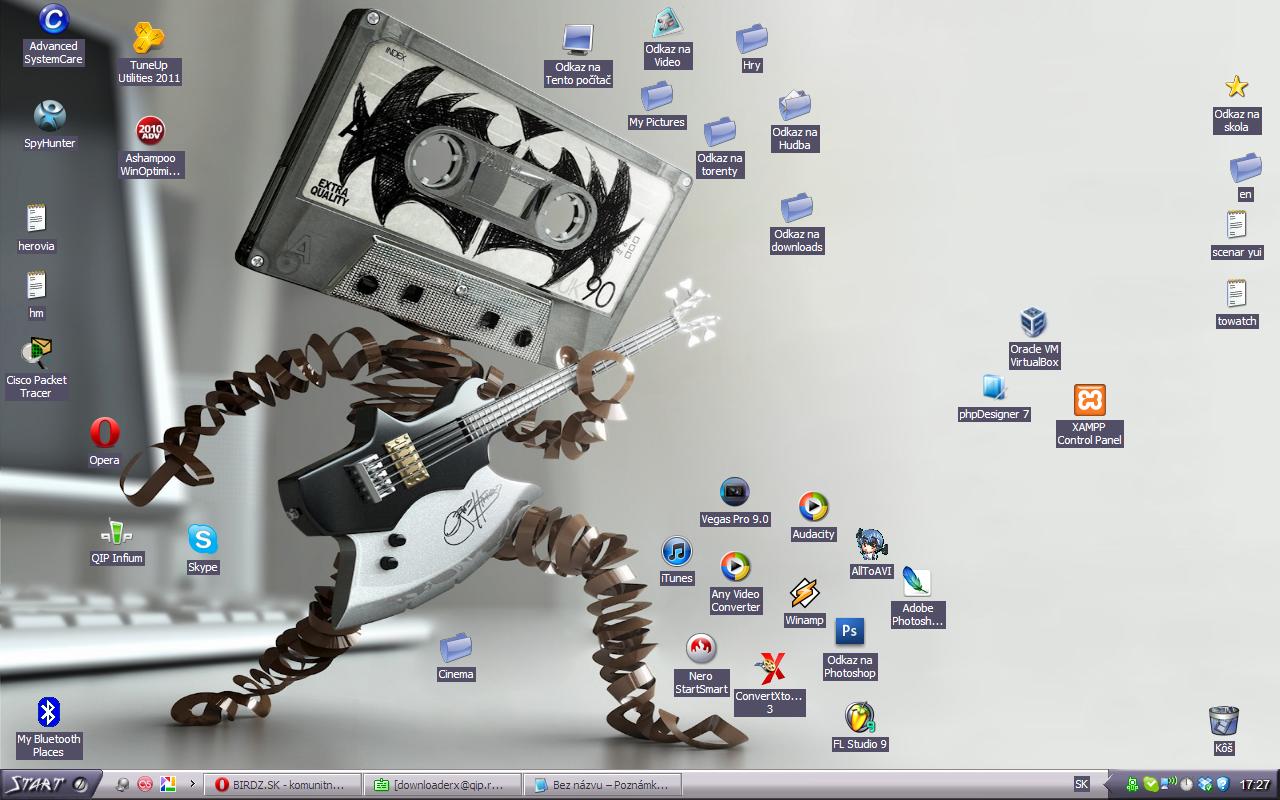Launch Oracle VM VirtualBox
The height and width of the screenshot is (800, 1280).
1034,338
